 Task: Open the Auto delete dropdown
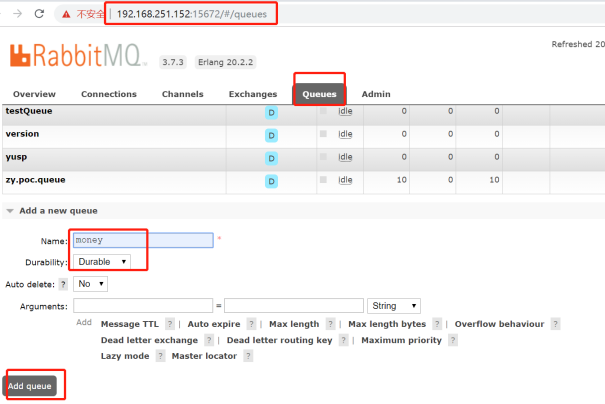click(x=92, y=284)
